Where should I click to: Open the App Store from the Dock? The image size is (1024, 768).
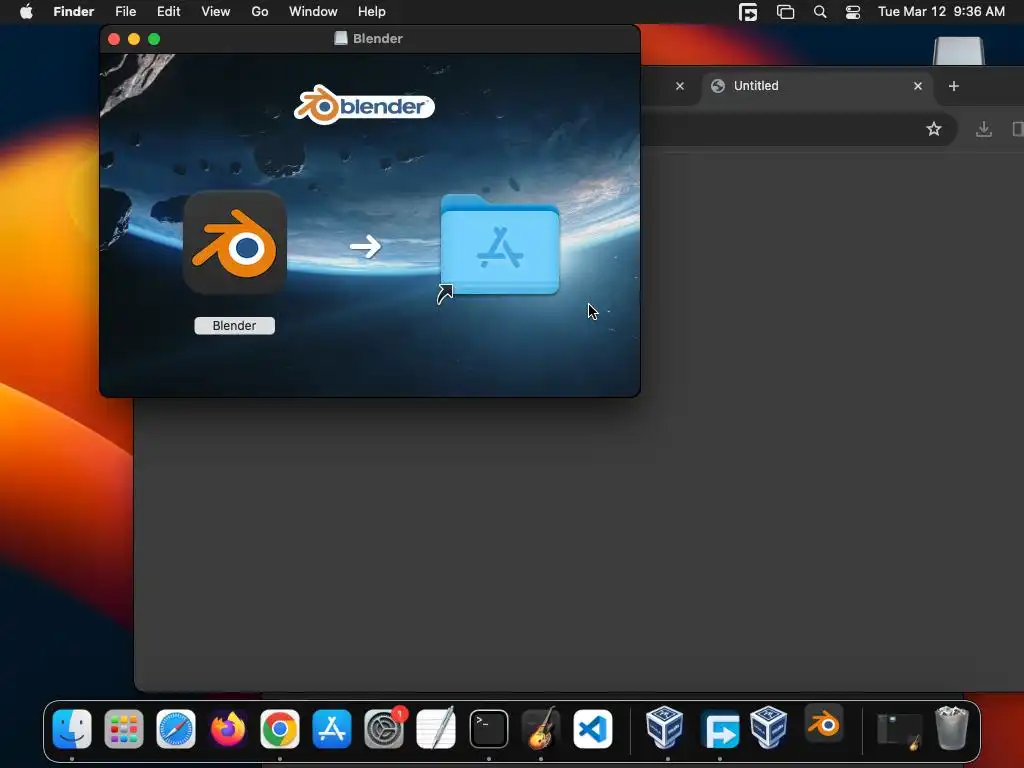332,729
